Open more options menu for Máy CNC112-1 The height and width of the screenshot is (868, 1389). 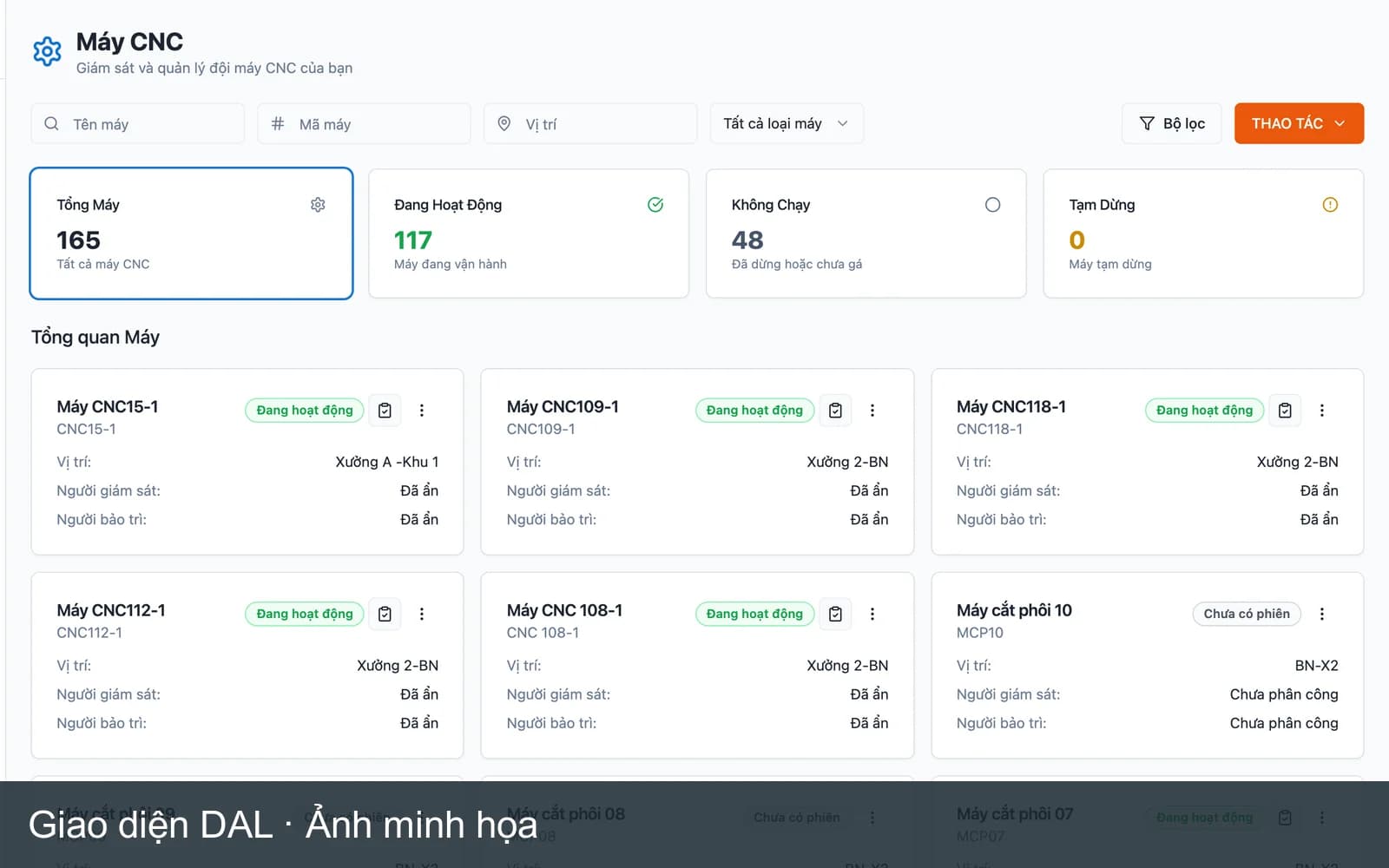point(422,615)
